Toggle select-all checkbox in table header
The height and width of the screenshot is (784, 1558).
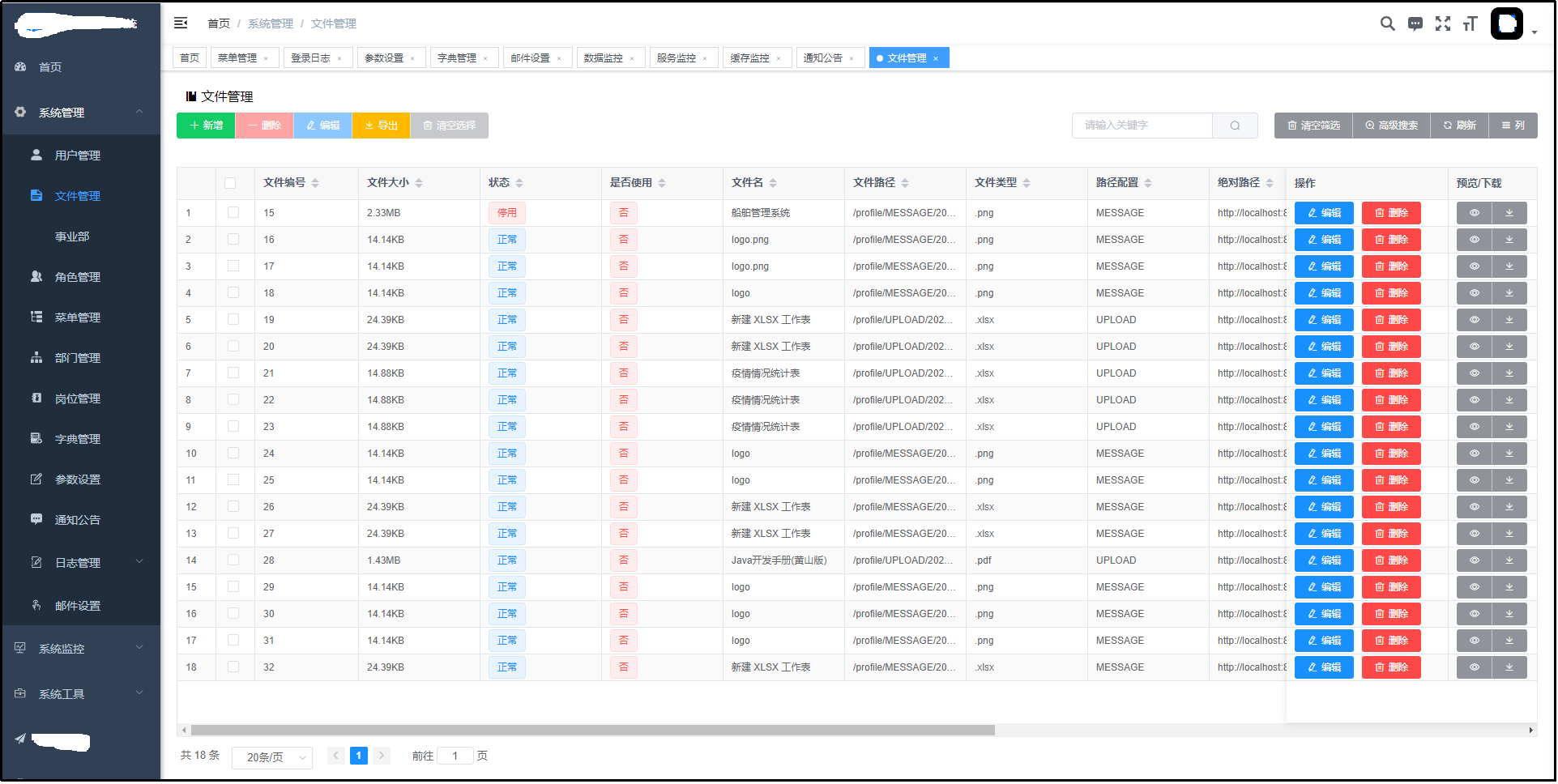(x=230, y=183)
